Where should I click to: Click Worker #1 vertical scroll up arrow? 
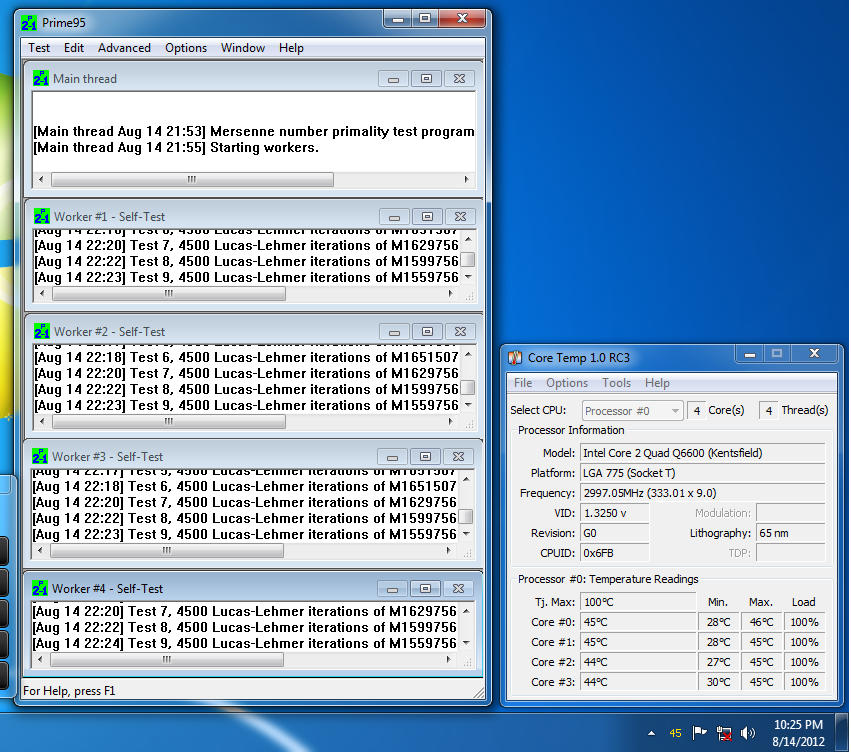468,239
